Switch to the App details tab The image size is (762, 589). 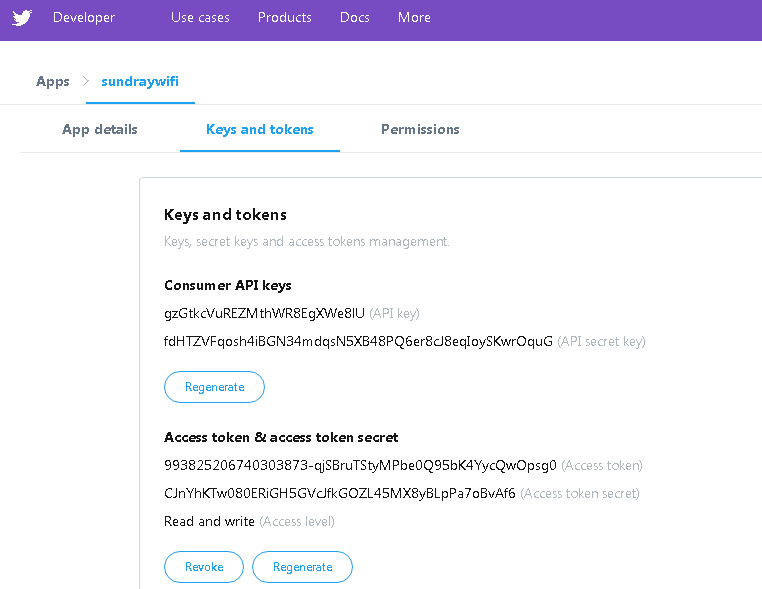tap(100, 129)
